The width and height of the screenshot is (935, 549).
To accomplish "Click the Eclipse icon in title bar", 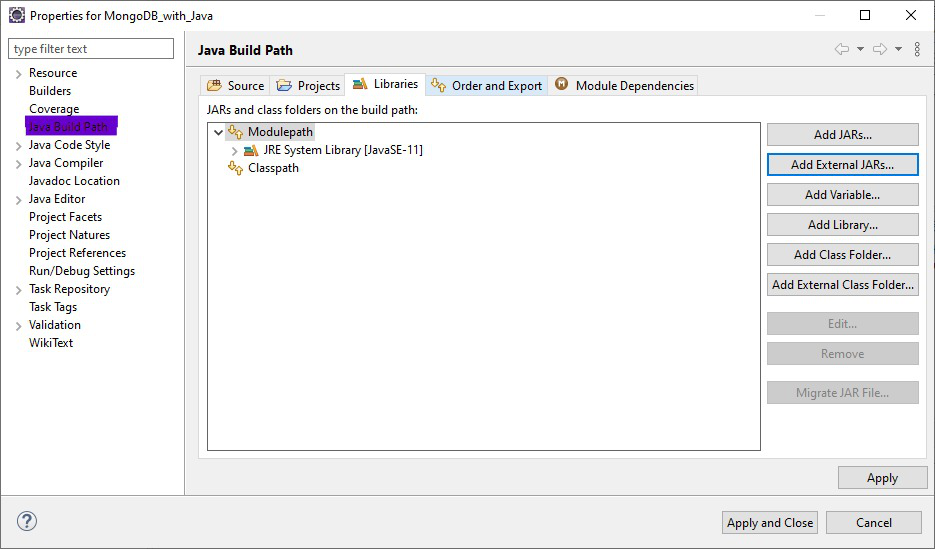I will [x=16, y=15].
